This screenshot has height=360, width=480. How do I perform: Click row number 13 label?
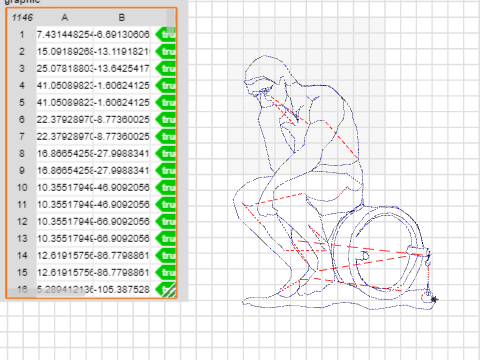pos(22,238)
